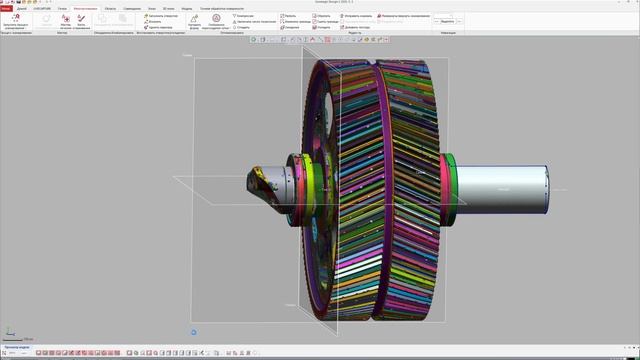Open the Выделить navigation dropdown
Image resolution: width=640 pixels, height=360 pixels.
click(448, 21)
